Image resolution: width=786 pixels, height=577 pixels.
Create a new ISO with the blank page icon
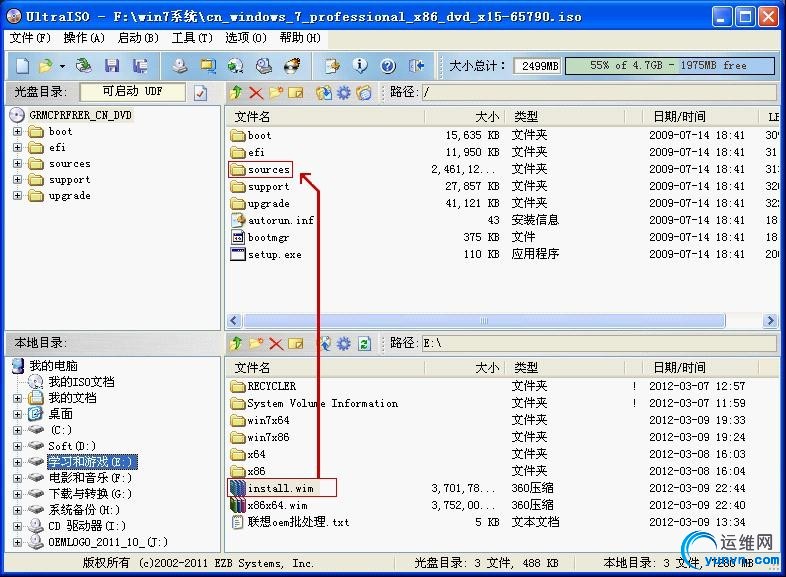click(23, 66)
